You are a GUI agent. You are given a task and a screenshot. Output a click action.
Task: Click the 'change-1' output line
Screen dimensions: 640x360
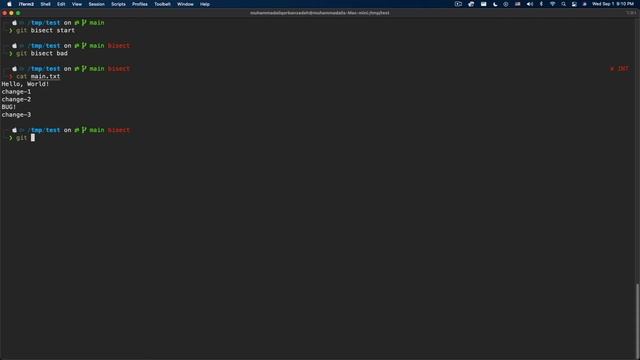[16, 92]
